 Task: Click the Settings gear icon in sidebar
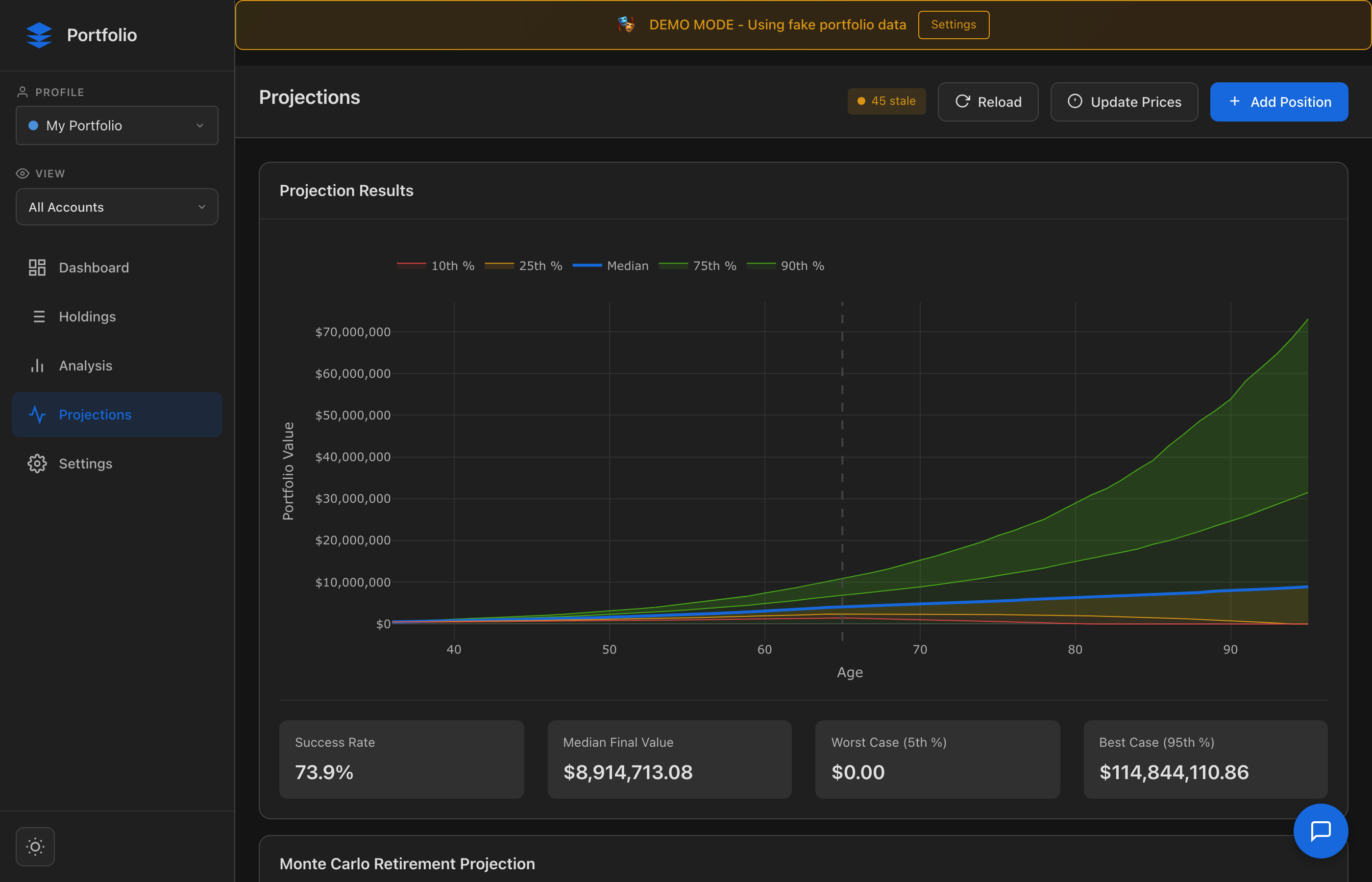pyautogui.click(x=37, y=464)
